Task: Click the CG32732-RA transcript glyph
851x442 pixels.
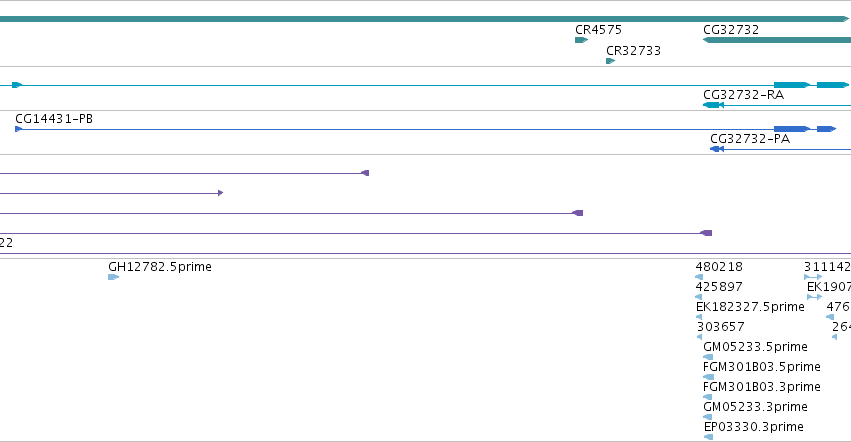Action: (x=777, y=105)
